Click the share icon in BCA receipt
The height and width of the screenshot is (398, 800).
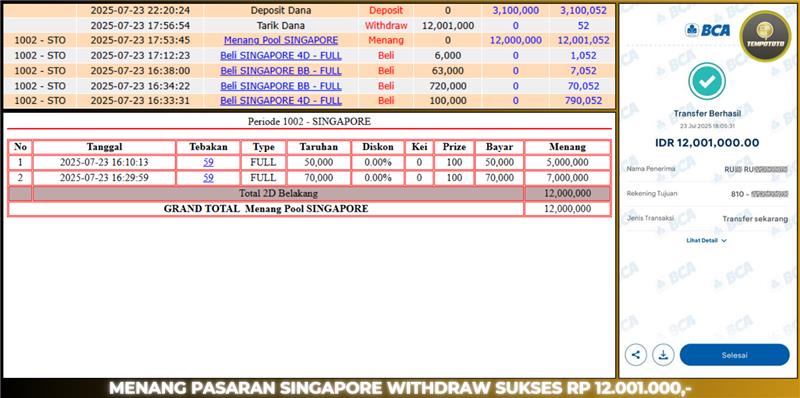pyautogui.click(x=636, y=355)
